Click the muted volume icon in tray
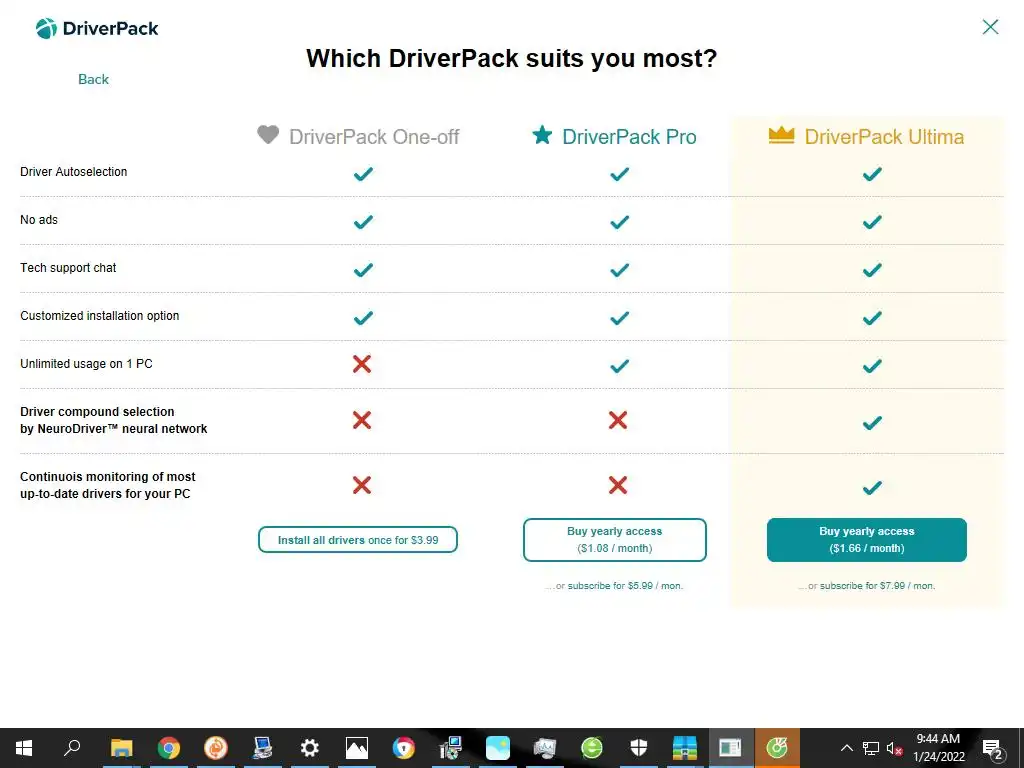The height and width of the screenshot is (768, 1024). coord(894,748)
